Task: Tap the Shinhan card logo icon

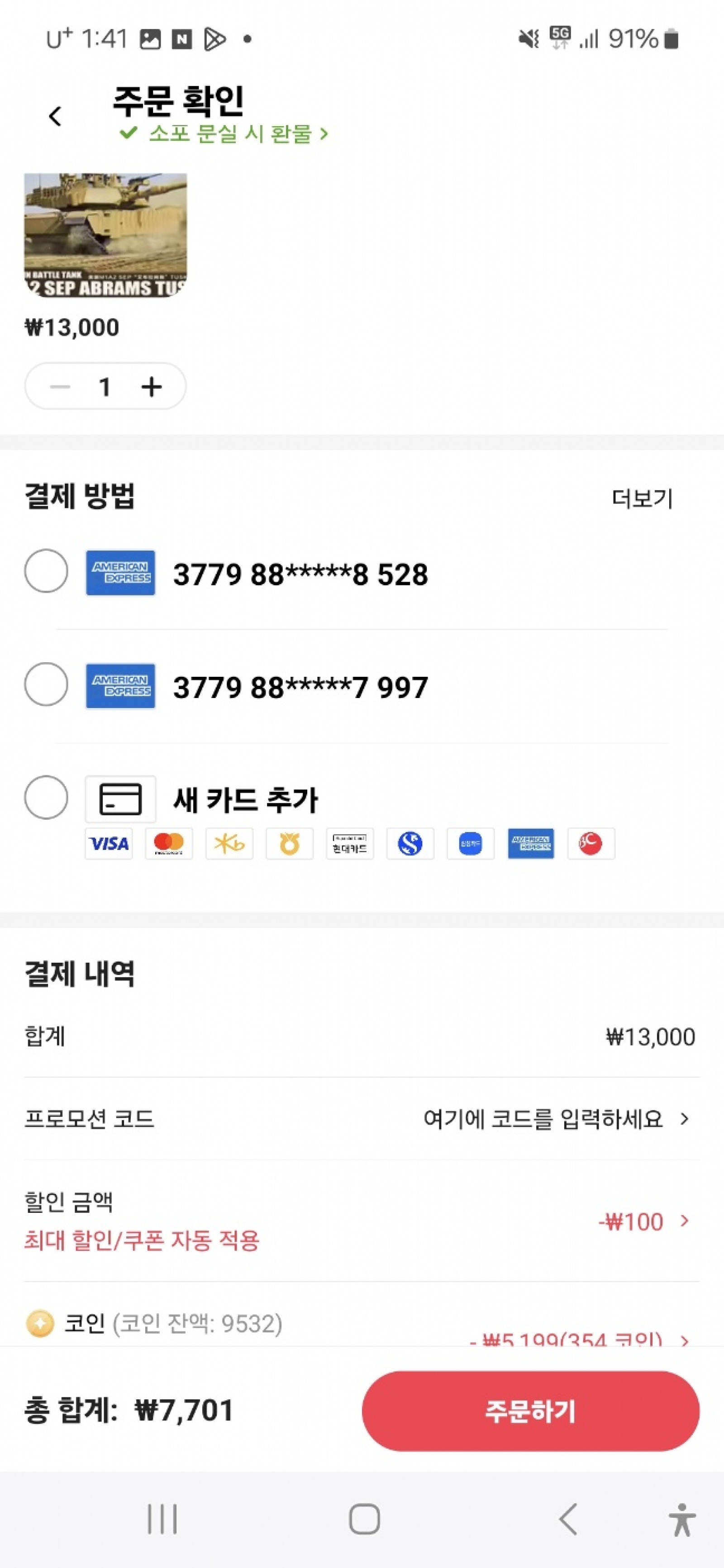Action: (410, 844)
